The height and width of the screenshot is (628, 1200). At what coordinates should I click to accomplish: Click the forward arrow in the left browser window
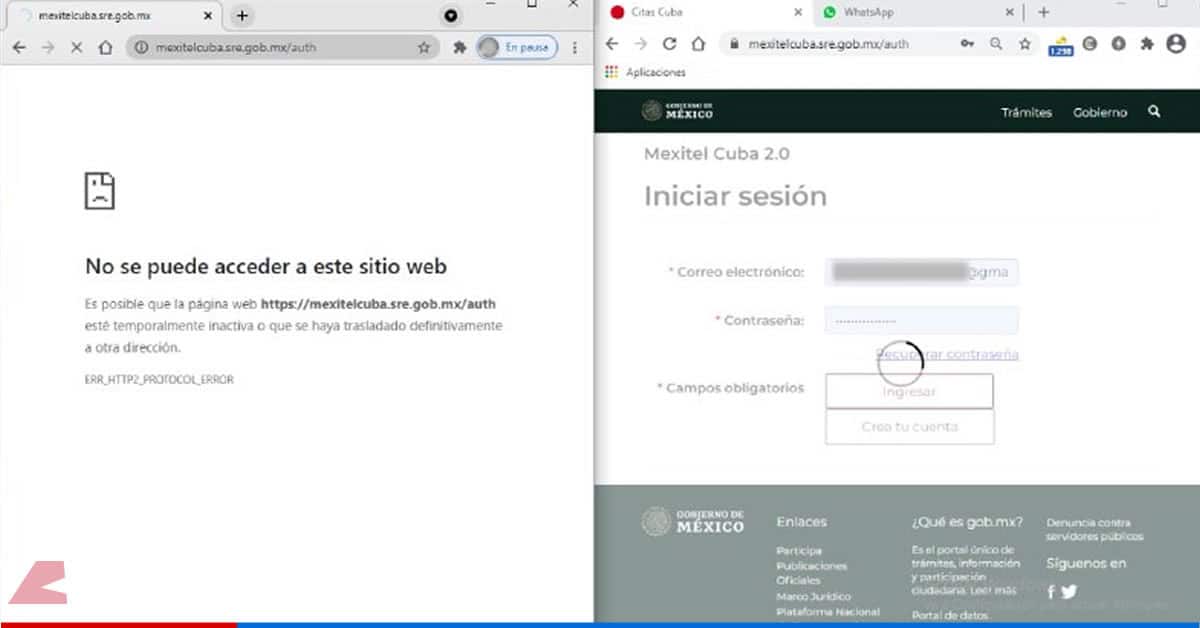coord(47,47)
